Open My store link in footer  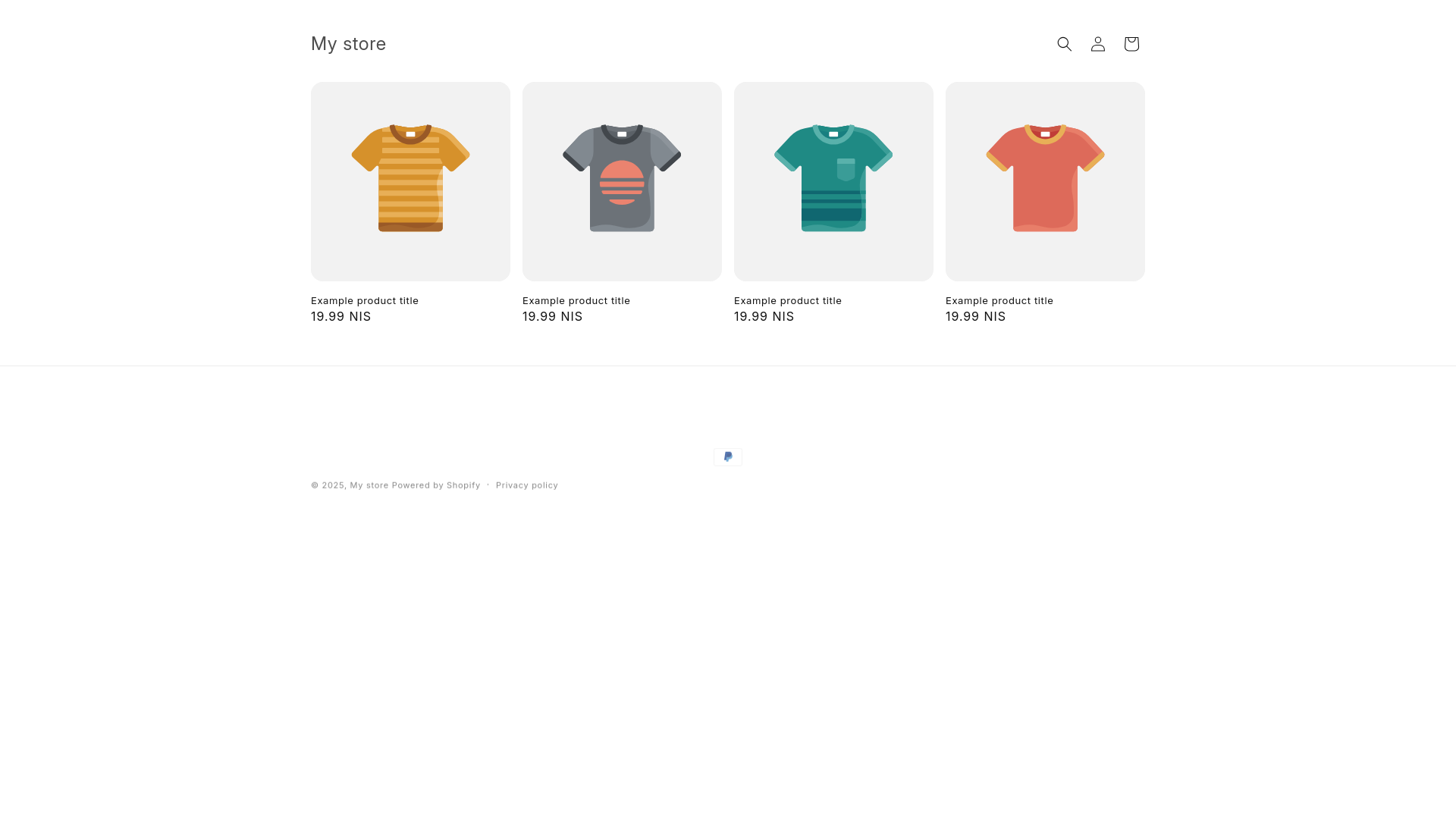tap(369, 485)
